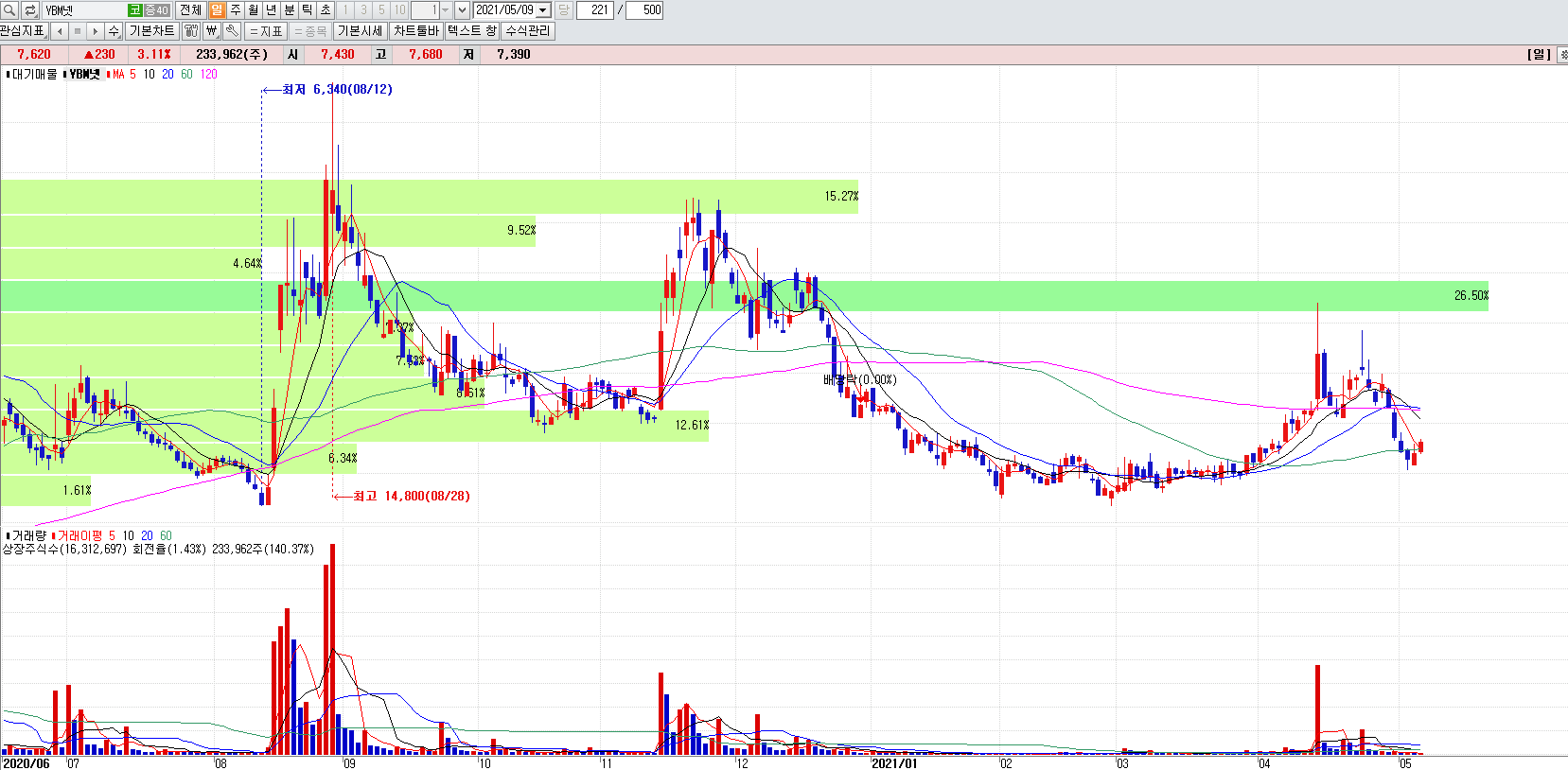Click the open price 7,430
The image size is (1568, 770).
tap(338, 55)
